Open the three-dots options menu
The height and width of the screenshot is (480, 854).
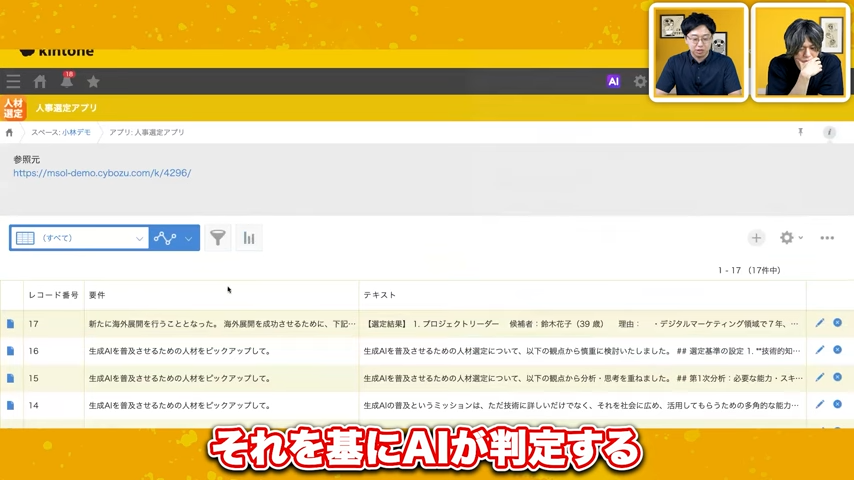(827, 238)
